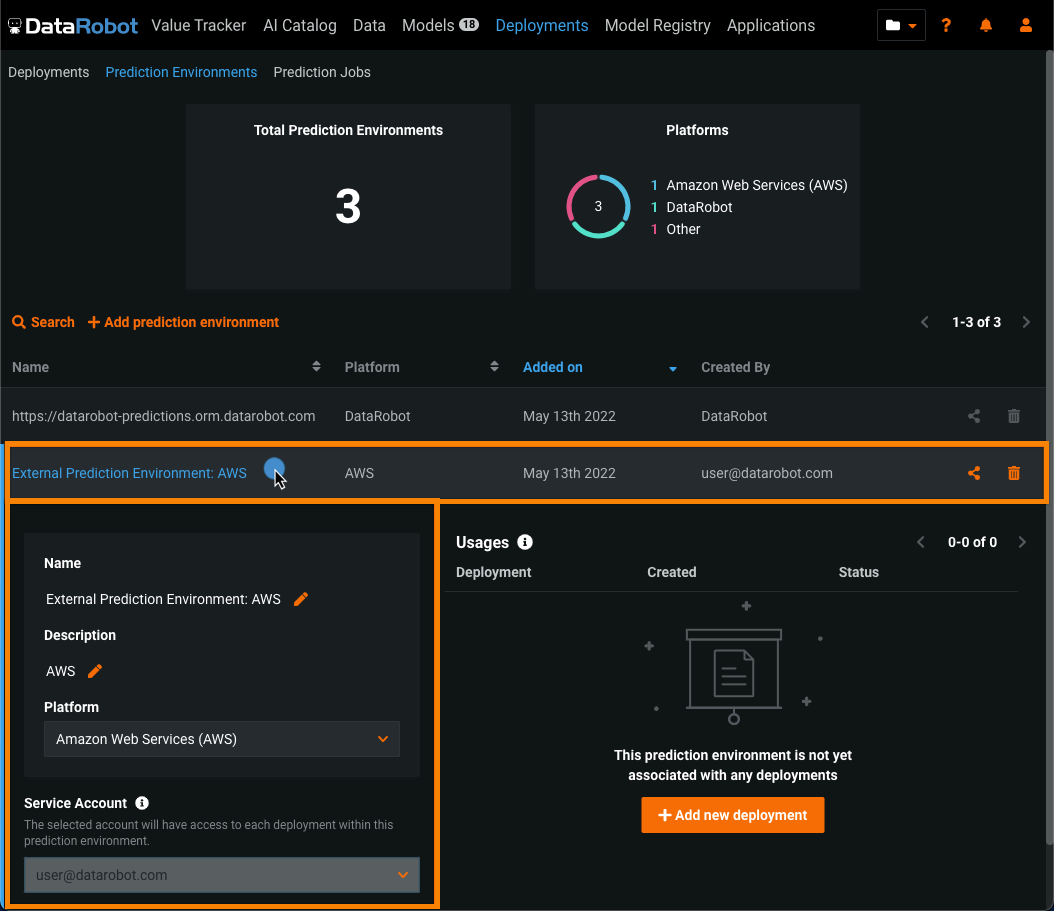Go to next page of environments
Screen dimensions: 1054x911
pos(1026,322)
